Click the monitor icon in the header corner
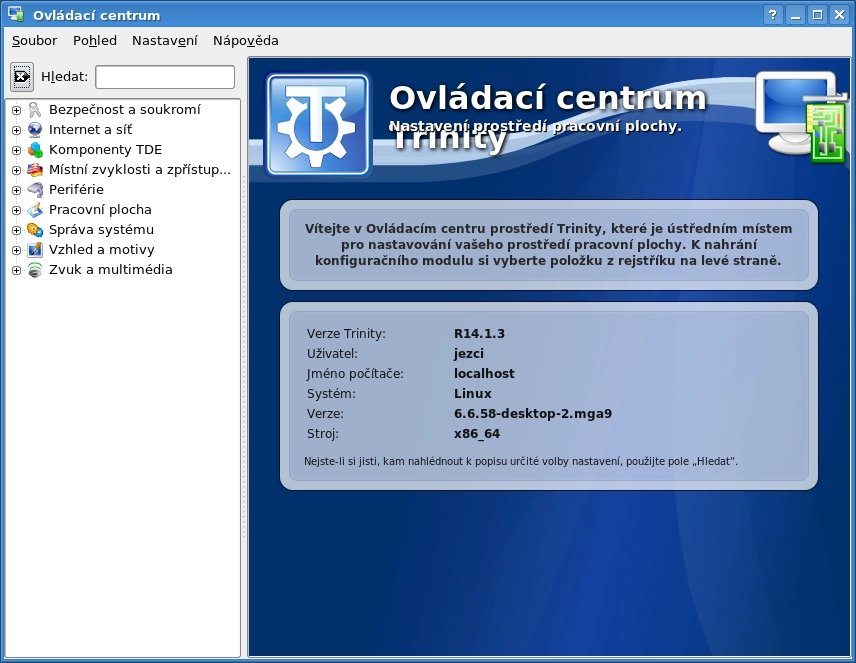This screenshot has height=663, width=856. pyautogui.click(x=801, y=116)
